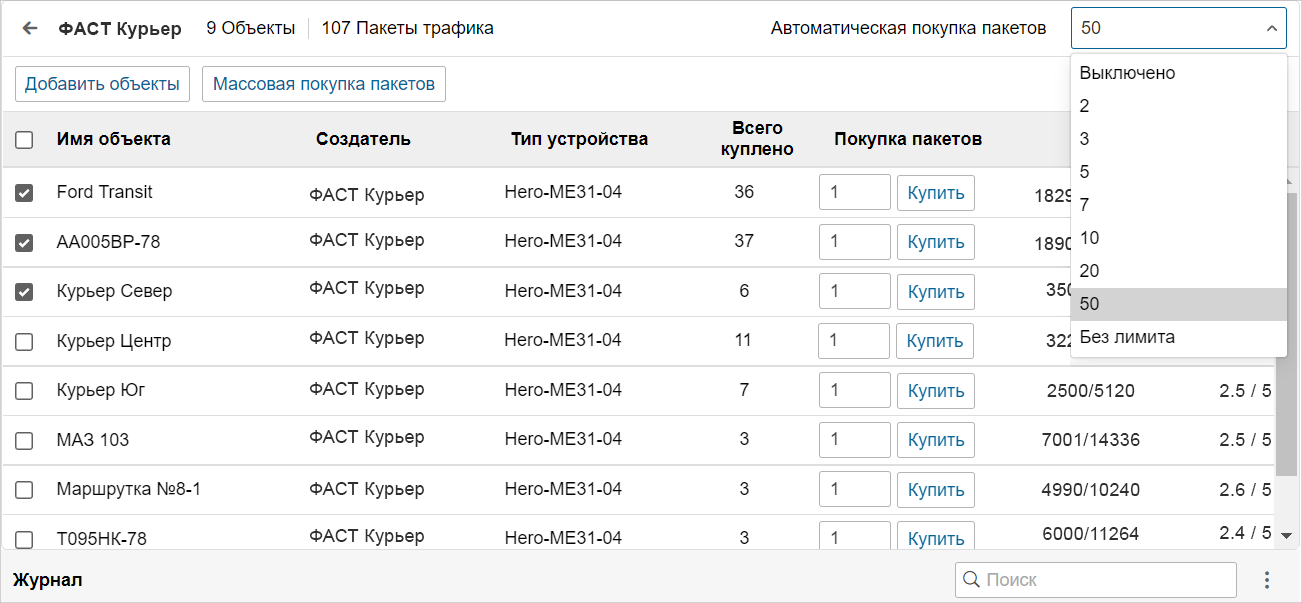
Task: Click the Добавить объекты button
Action: [x=102, y=84]
